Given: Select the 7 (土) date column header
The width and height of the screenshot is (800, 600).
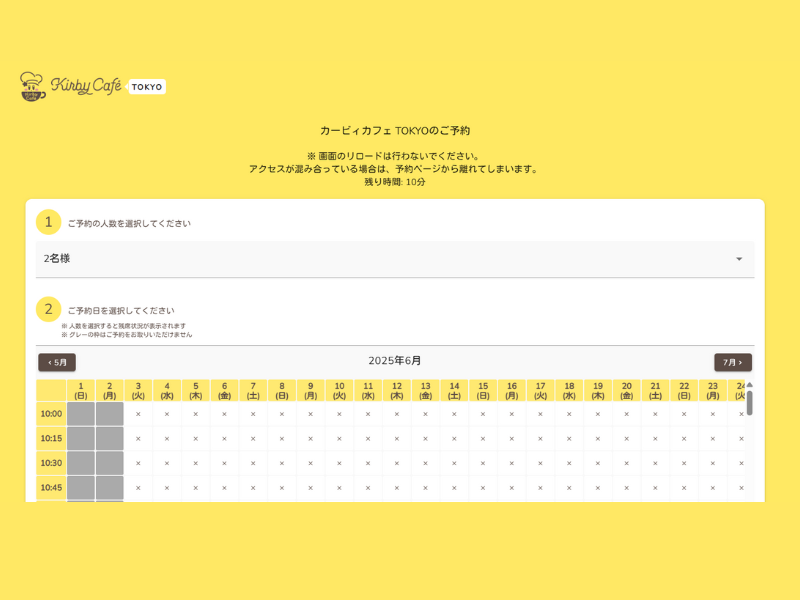Looking at the screenshot, I should (253, 391).
